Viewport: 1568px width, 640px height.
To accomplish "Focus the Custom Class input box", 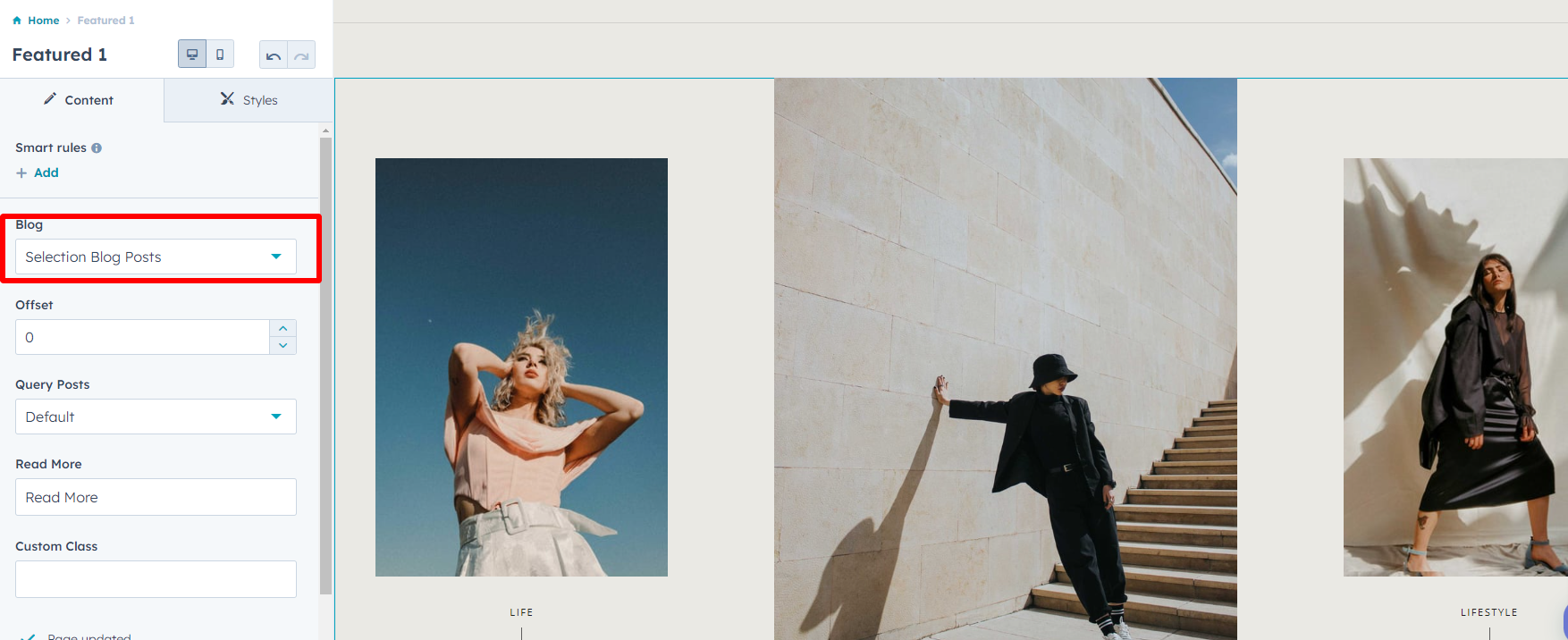I will click(156, 579).
